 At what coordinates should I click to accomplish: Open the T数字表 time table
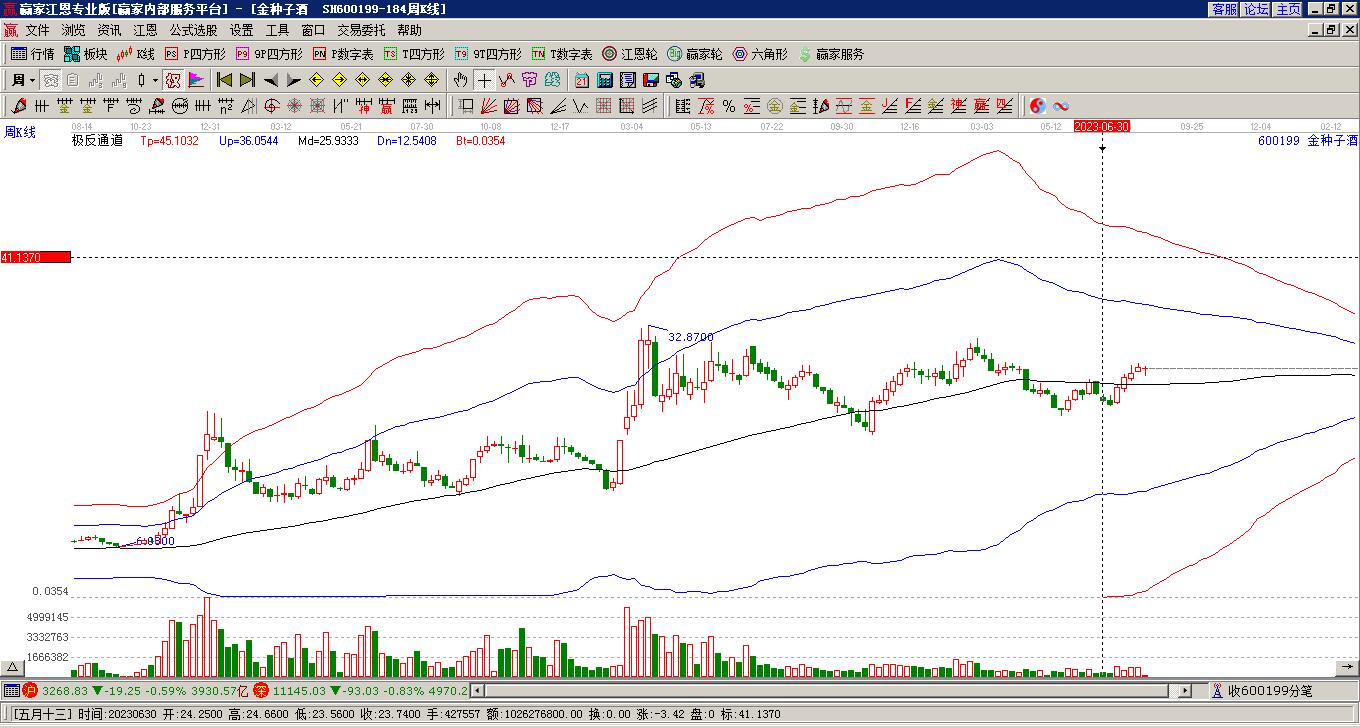point(562,54)
